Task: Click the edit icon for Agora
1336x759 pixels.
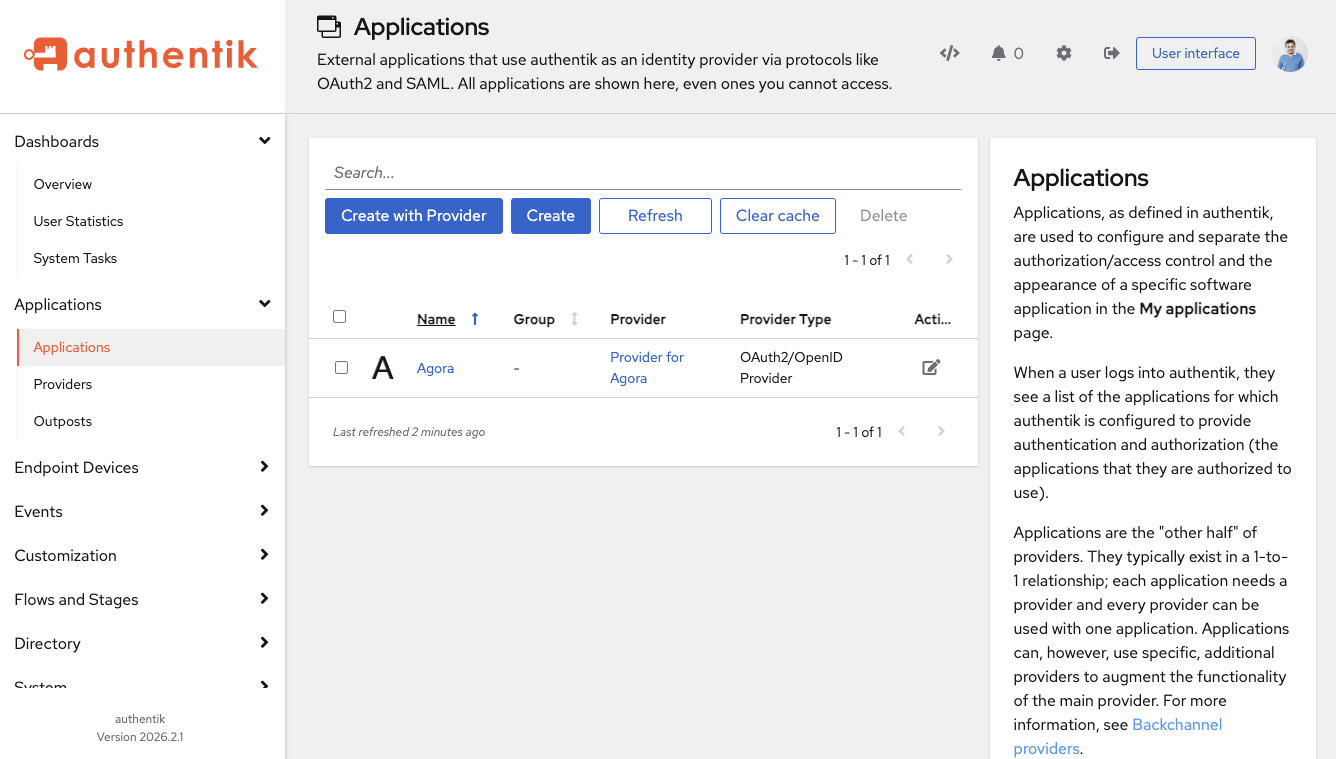Action: (x=930, y=367)
